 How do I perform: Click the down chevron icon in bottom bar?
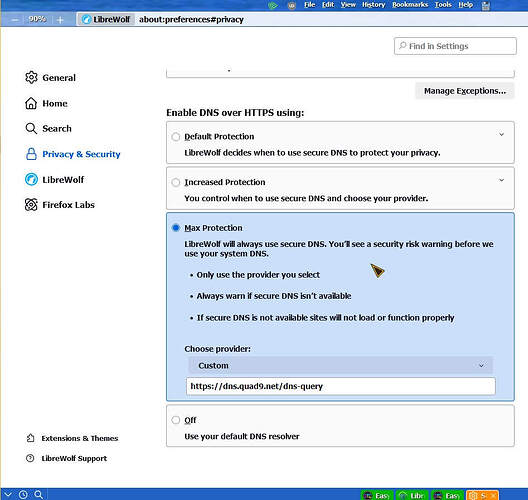(x=8, y=494)
